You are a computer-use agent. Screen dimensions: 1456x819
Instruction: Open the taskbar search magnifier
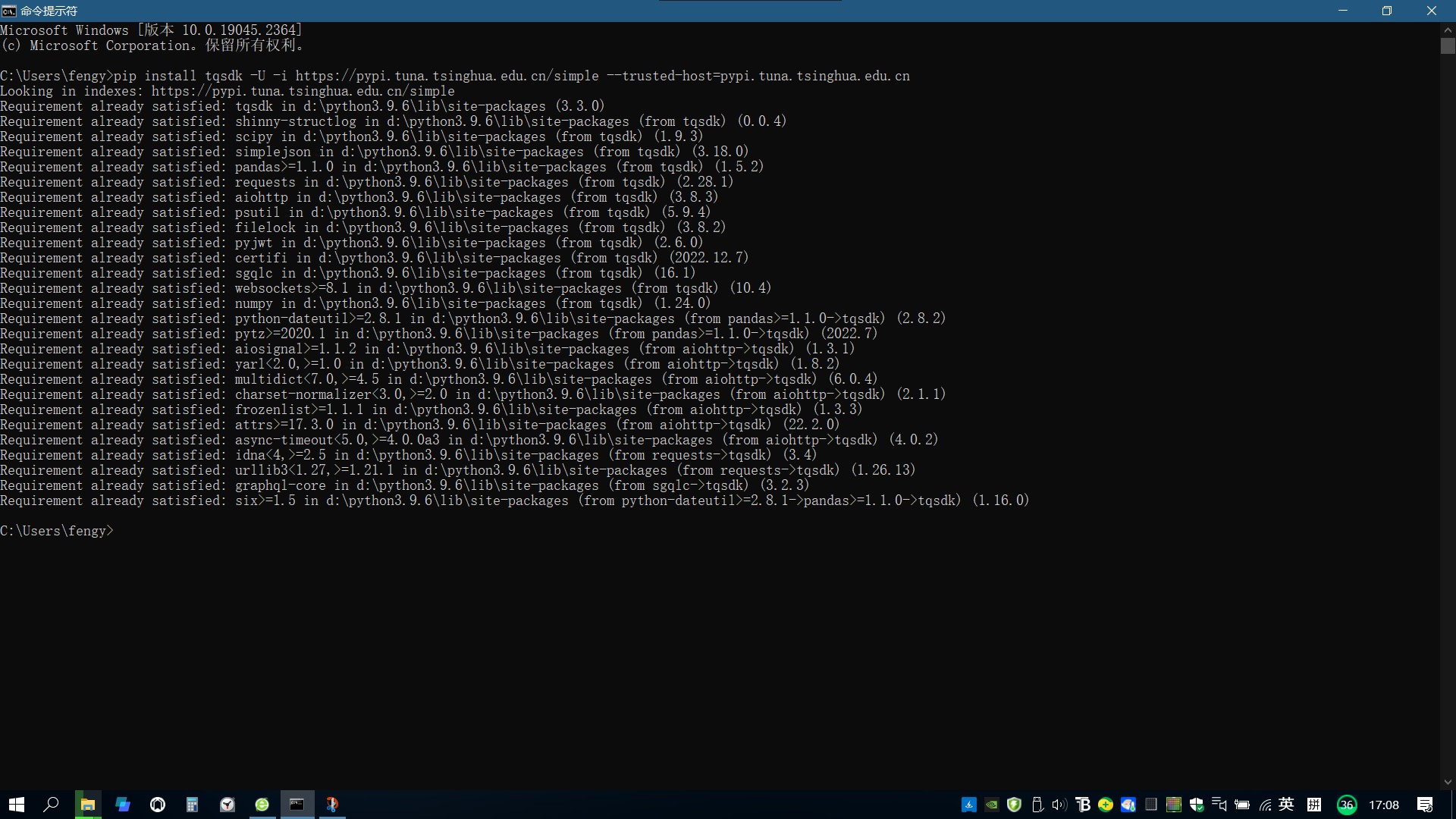(52, 805)
